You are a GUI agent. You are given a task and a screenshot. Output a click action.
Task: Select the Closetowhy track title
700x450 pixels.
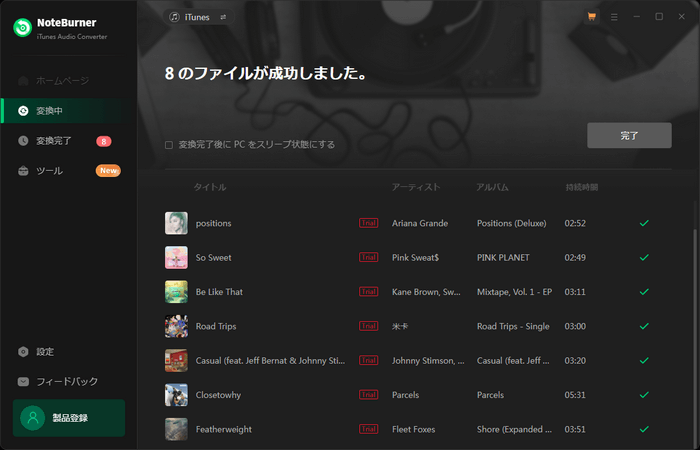tap(218, 395)
